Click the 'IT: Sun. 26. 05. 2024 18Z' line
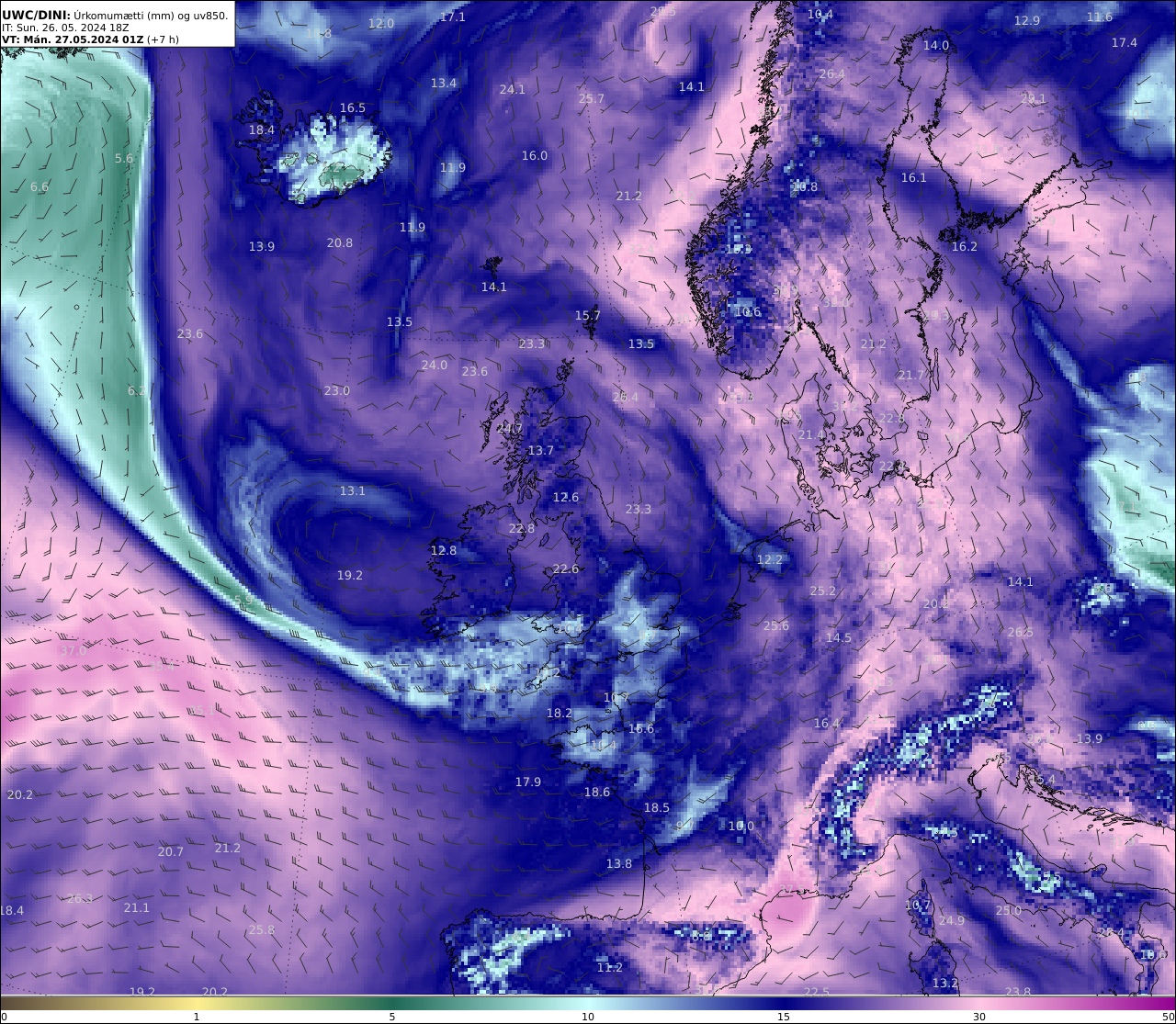 (x=65, y=28)
